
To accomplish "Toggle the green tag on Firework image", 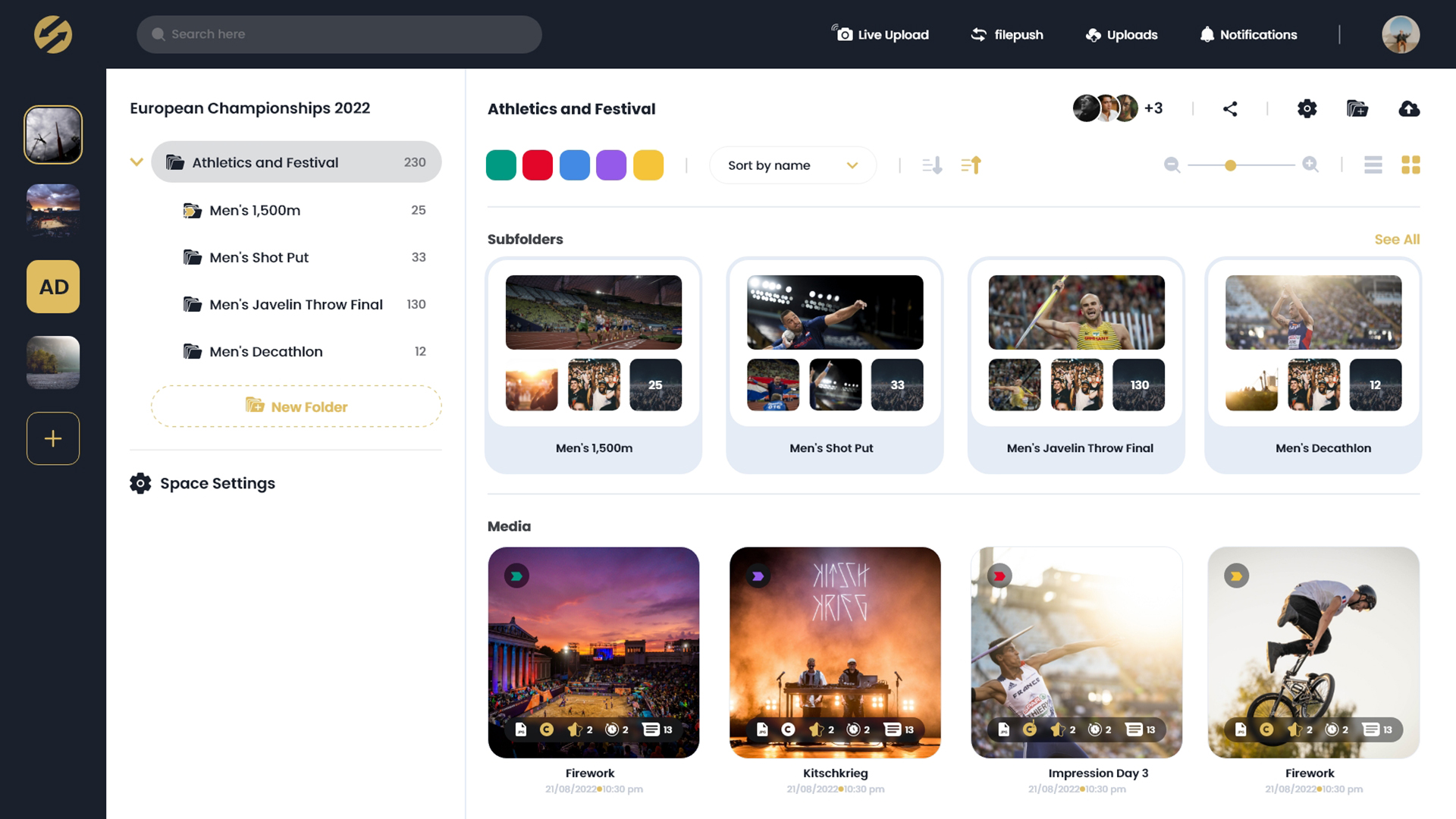I will click(x=516, y=576).
